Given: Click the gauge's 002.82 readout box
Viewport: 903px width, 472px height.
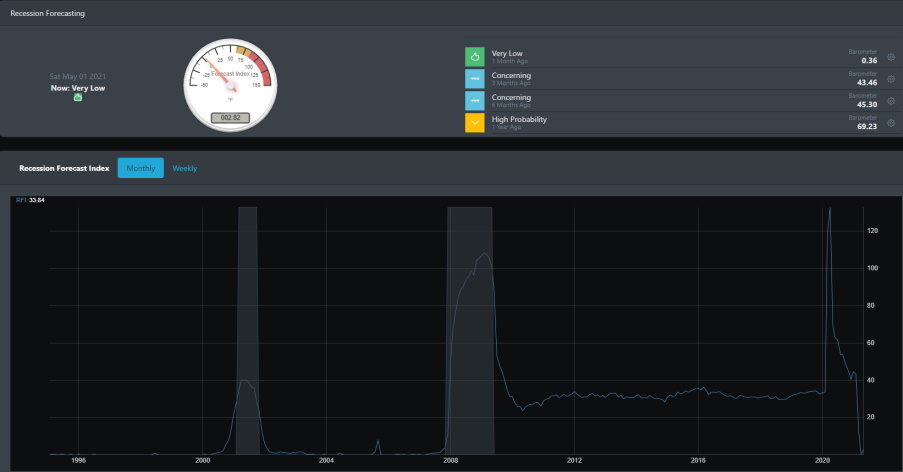Looking at the screenshot, I should (230, 117).
